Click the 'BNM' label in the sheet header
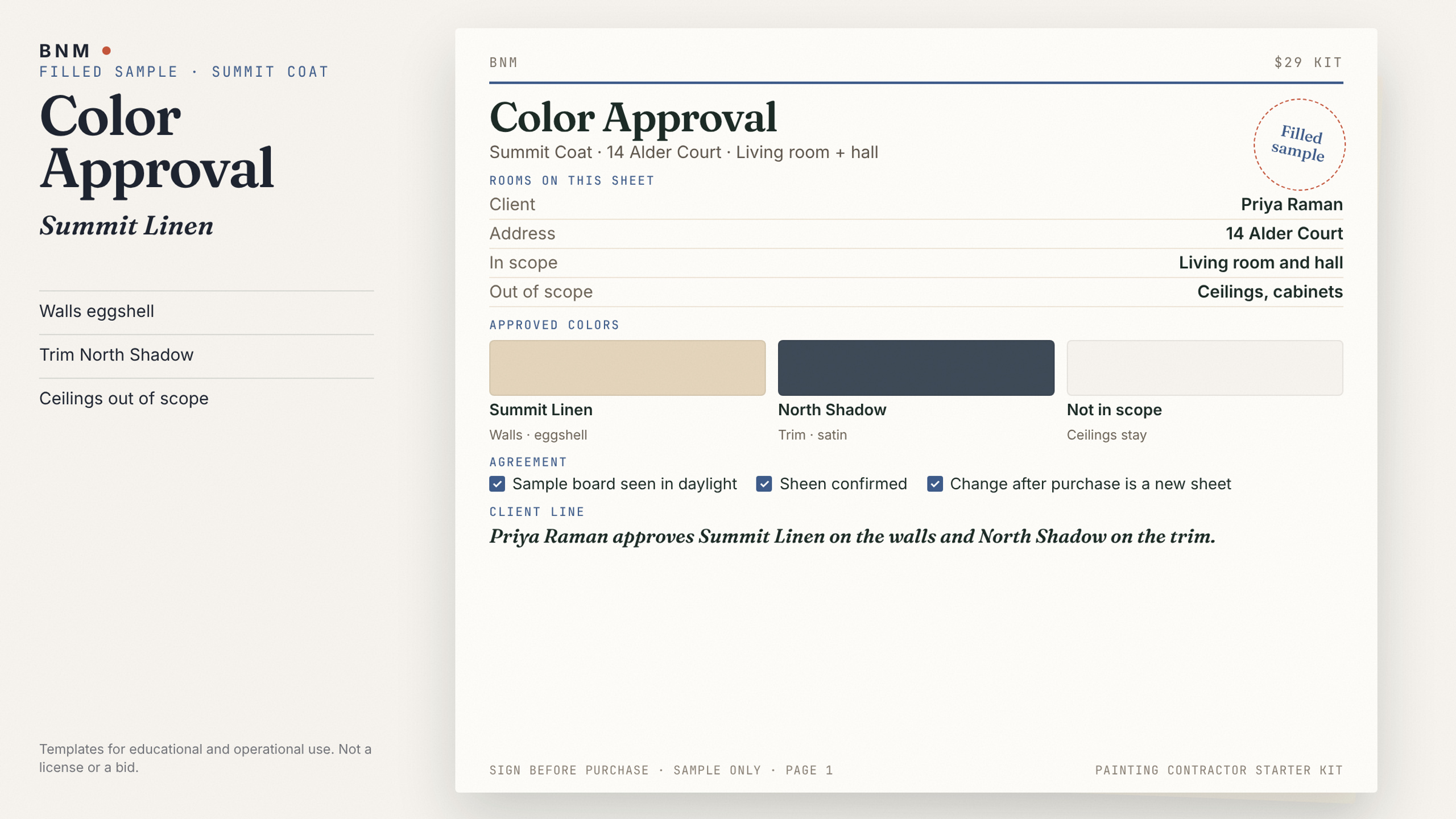1456x819 pixels. click(504, 63)
